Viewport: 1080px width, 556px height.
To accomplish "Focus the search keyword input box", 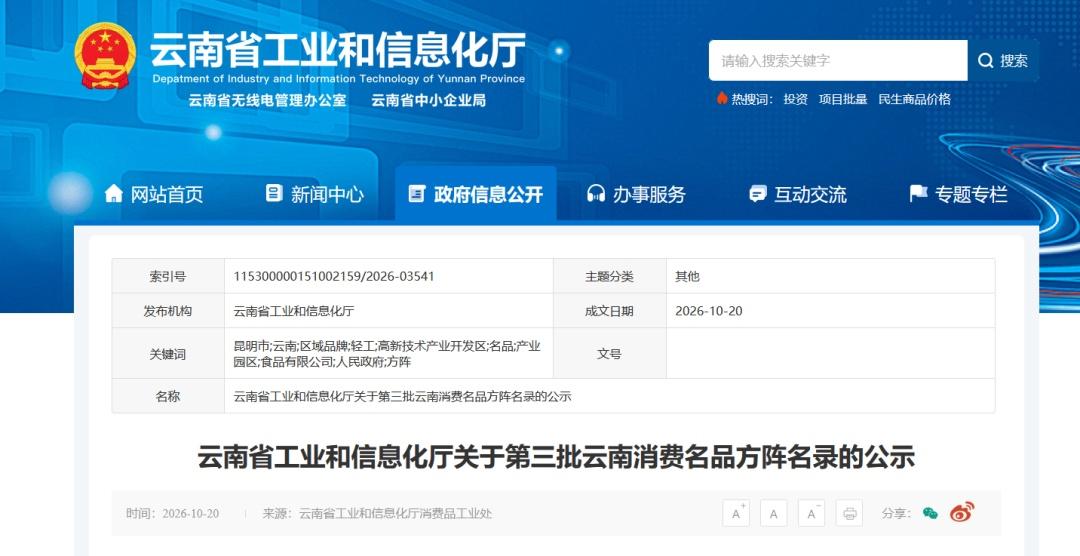I will coord(838,61).
